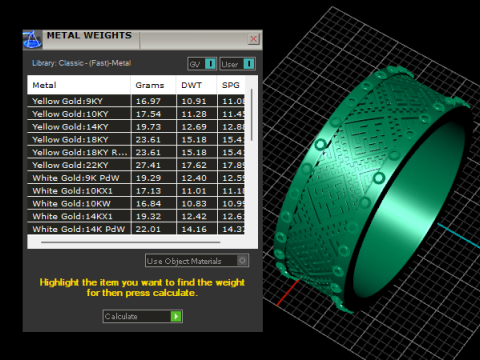Click the vertical scrollbar of metal list

pos(251,114)
